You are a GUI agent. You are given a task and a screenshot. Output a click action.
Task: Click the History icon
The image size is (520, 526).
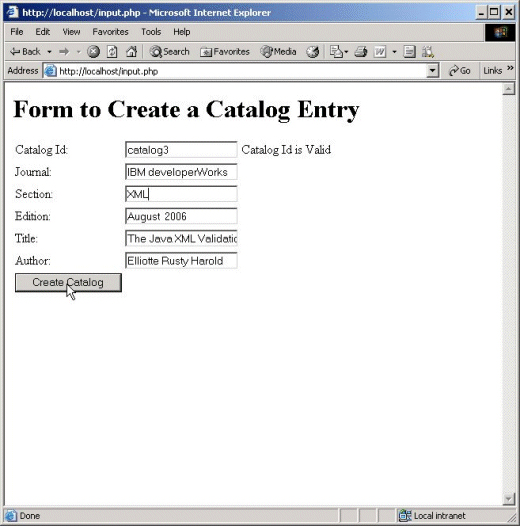click(312, 52)
